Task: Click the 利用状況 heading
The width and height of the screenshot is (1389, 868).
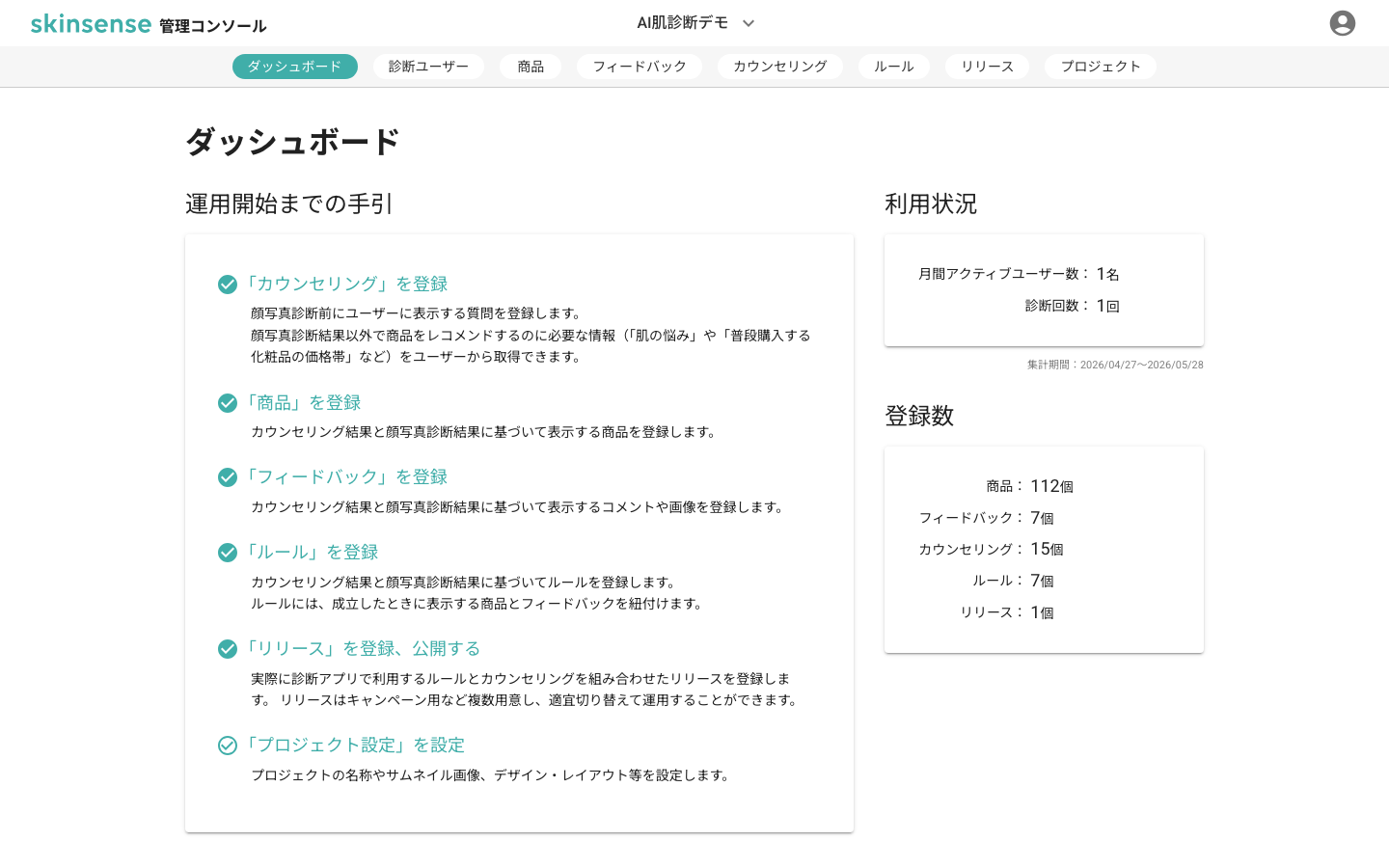Action: tap(931, 203)
